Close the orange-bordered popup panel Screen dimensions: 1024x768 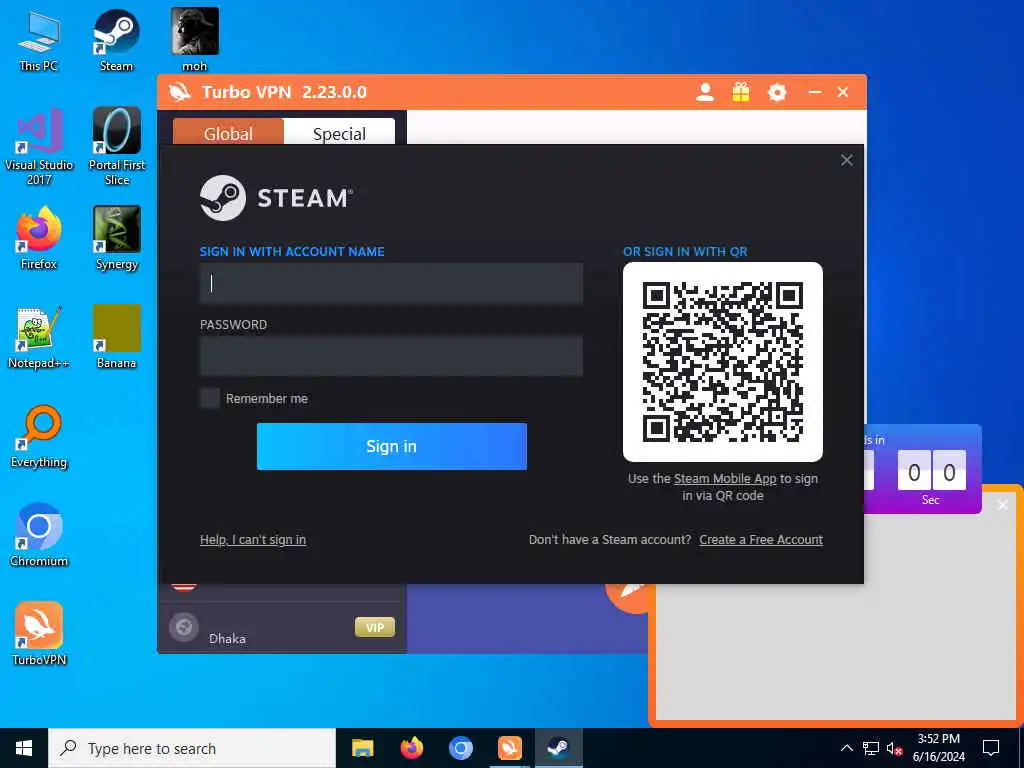click(1002, 505)
